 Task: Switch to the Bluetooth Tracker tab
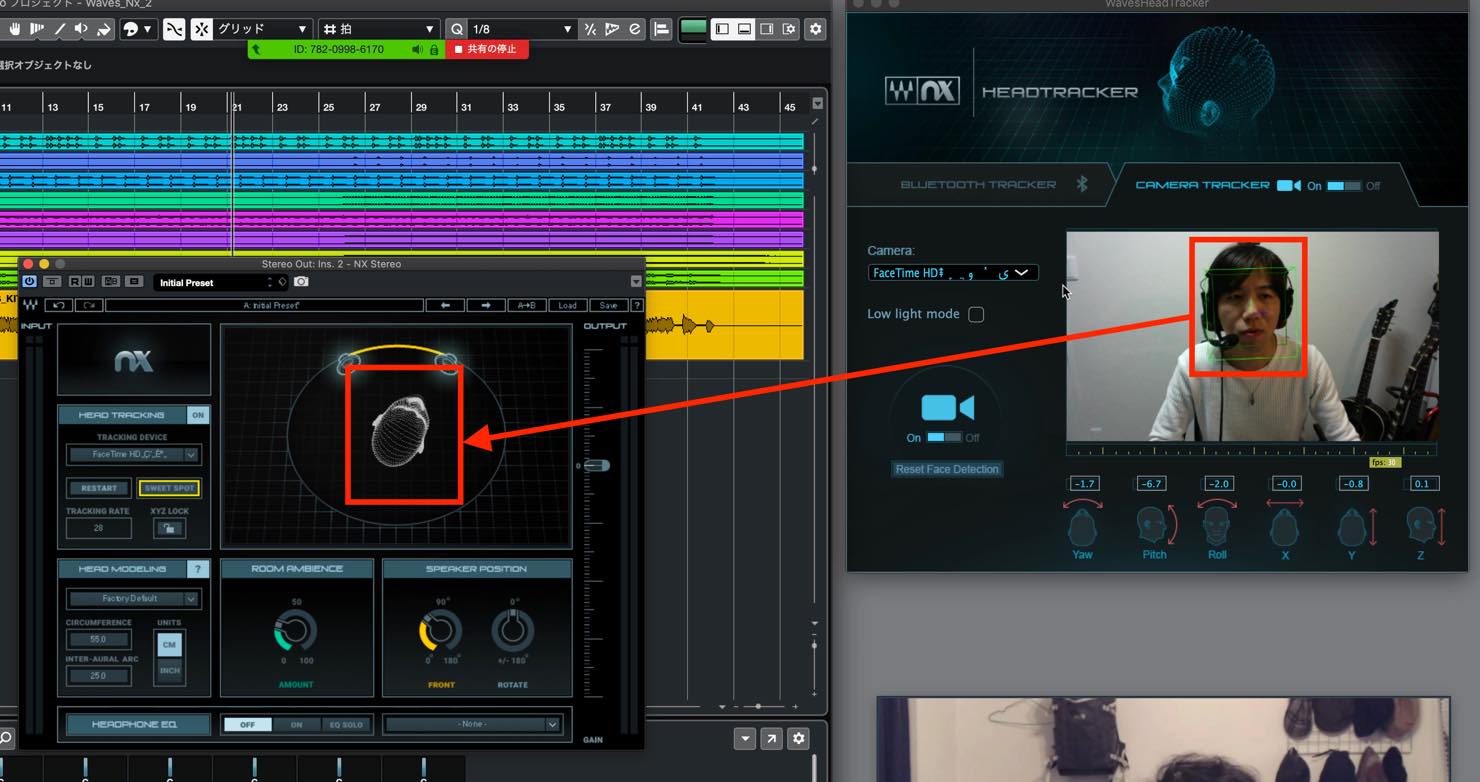point(978,185)
